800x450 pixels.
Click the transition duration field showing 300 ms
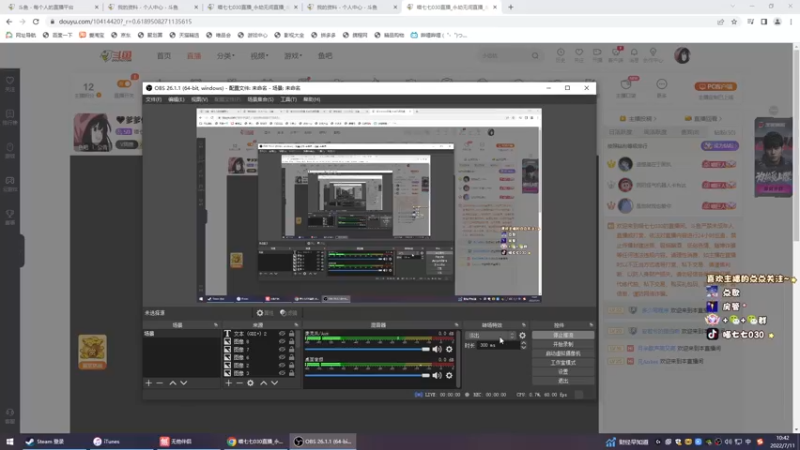click(x=498, y=345)
